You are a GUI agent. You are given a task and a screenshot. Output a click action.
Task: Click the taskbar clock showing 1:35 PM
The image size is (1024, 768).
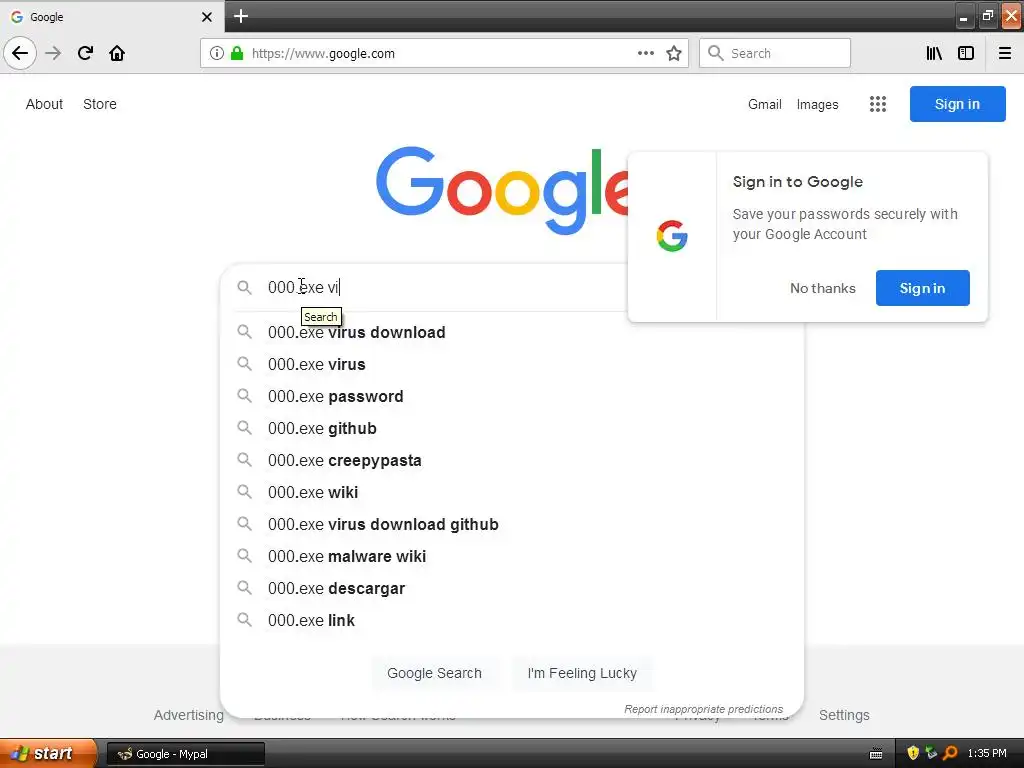[x=987, y=754]
